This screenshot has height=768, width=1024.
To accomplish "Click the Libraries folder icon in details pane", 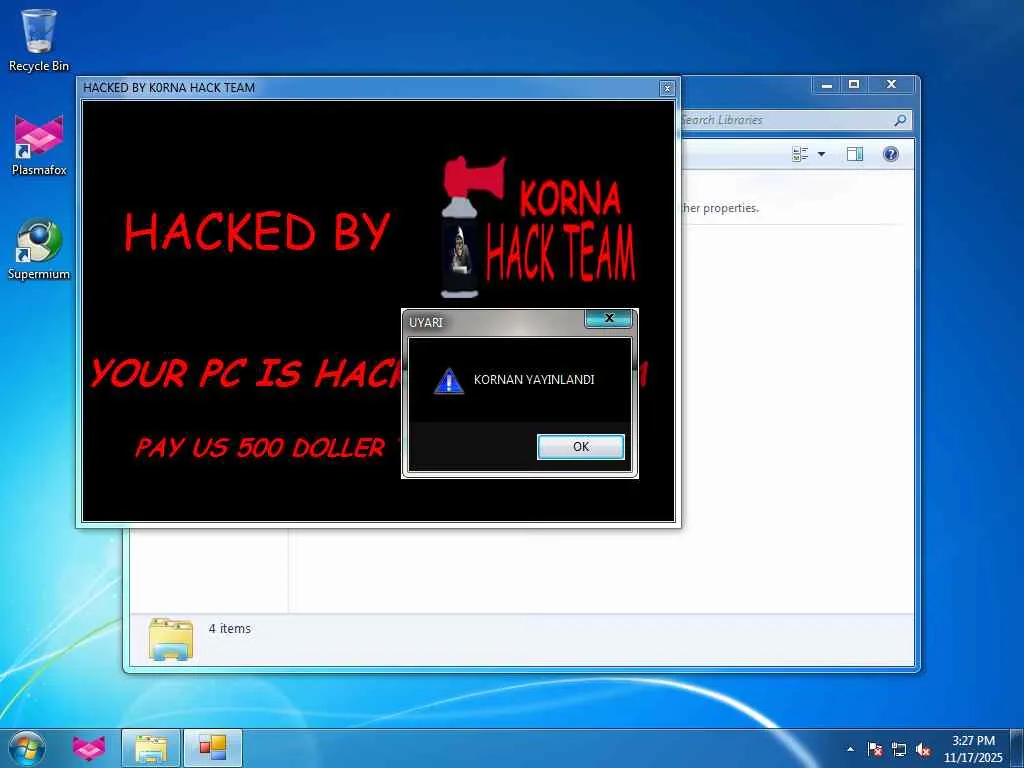I will (170, 639).
